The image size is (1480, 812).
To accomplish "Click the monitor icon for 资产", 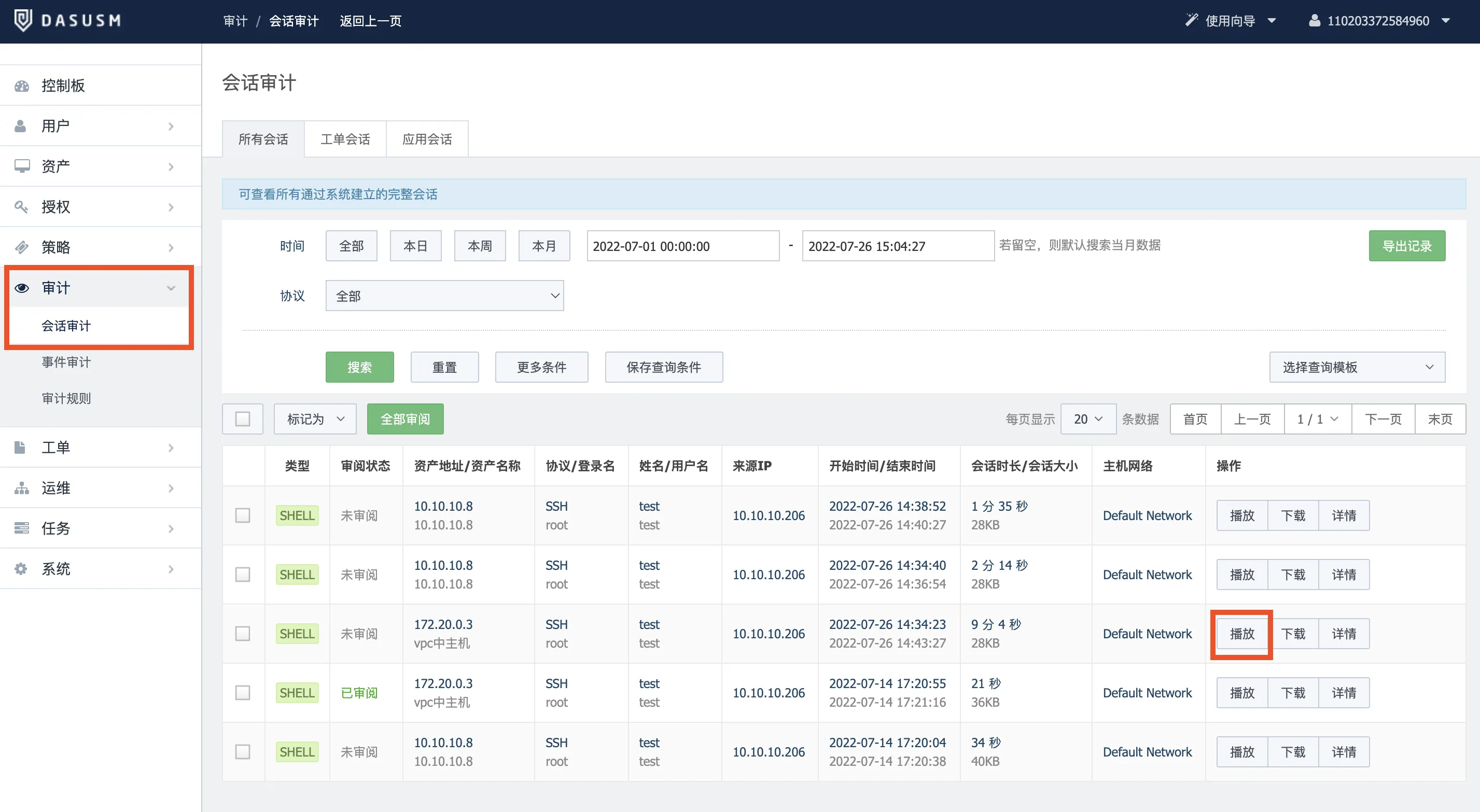I will pyautogui.click(x=22, y=166).
